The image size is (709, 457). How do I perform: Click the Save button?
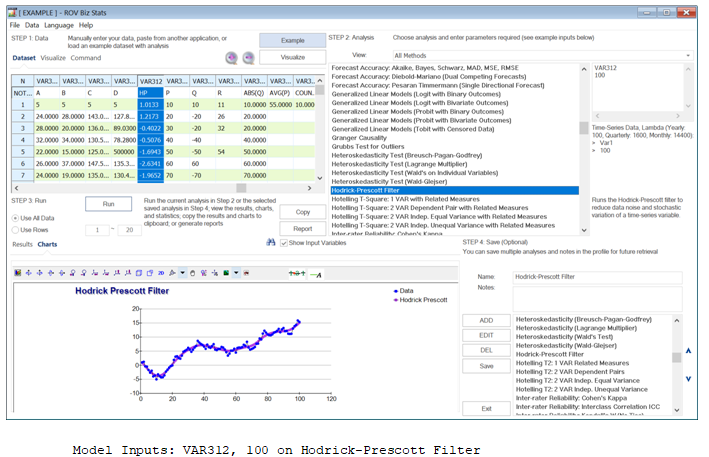[486, 366]
